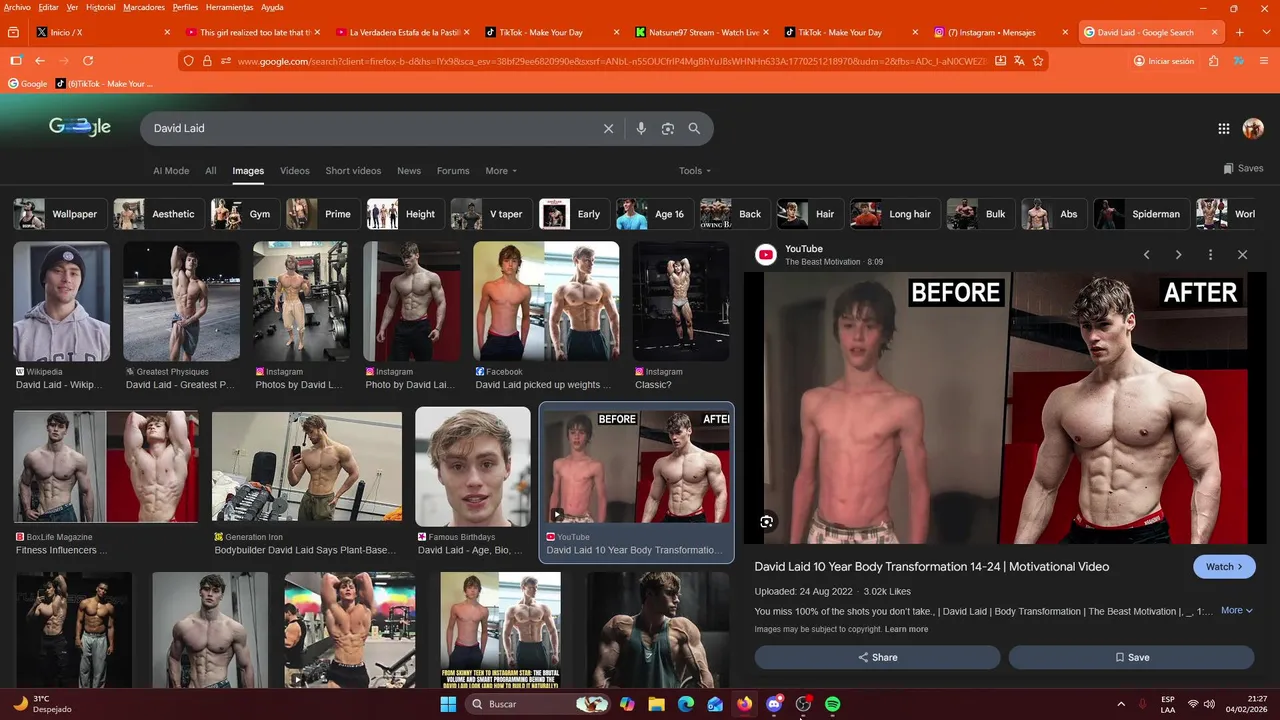
Task: Open Spotify from taskbar
Action: click(832, 704)
